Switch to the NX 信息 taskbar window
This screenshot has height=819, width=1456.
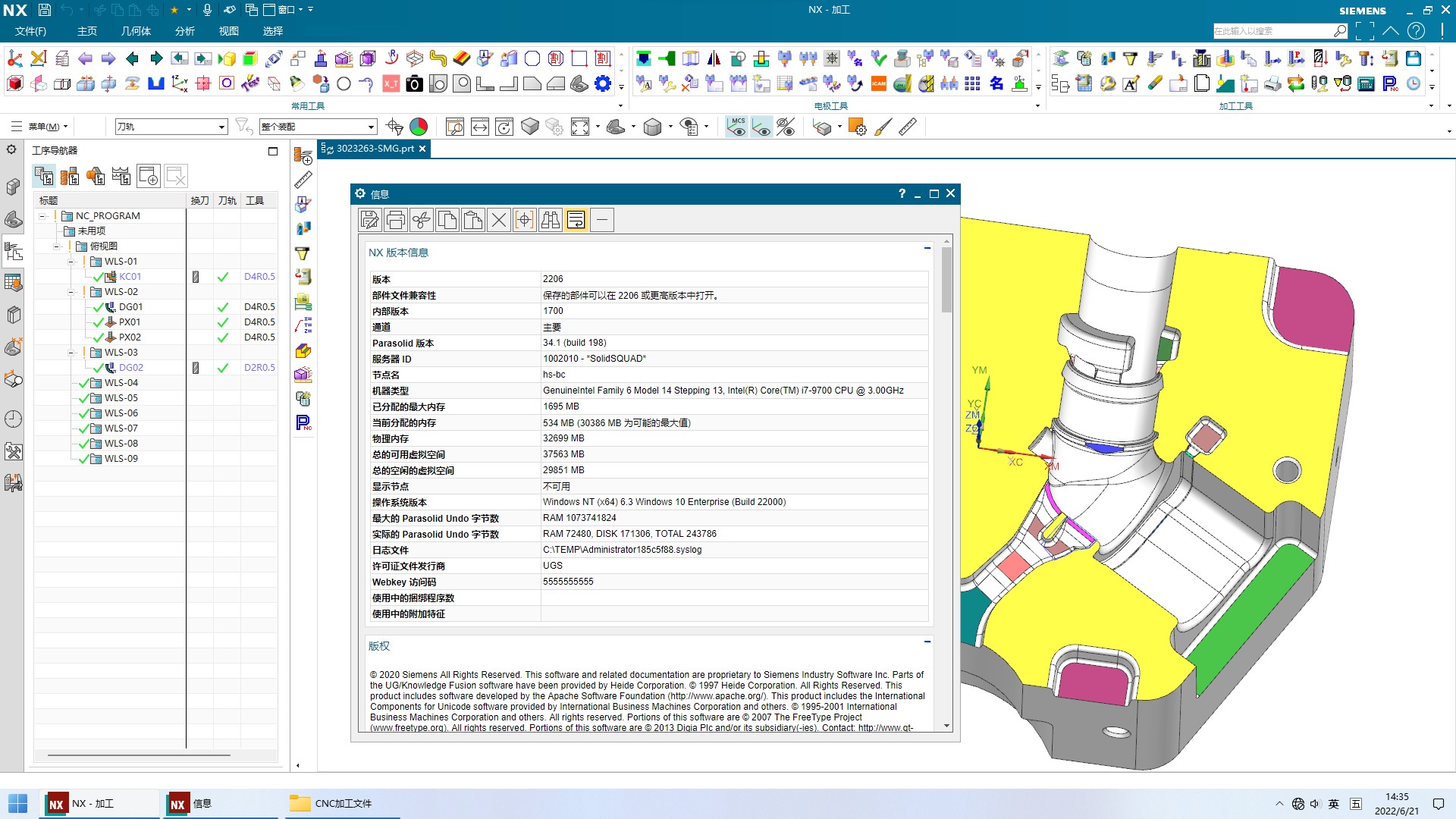[221, 804]
